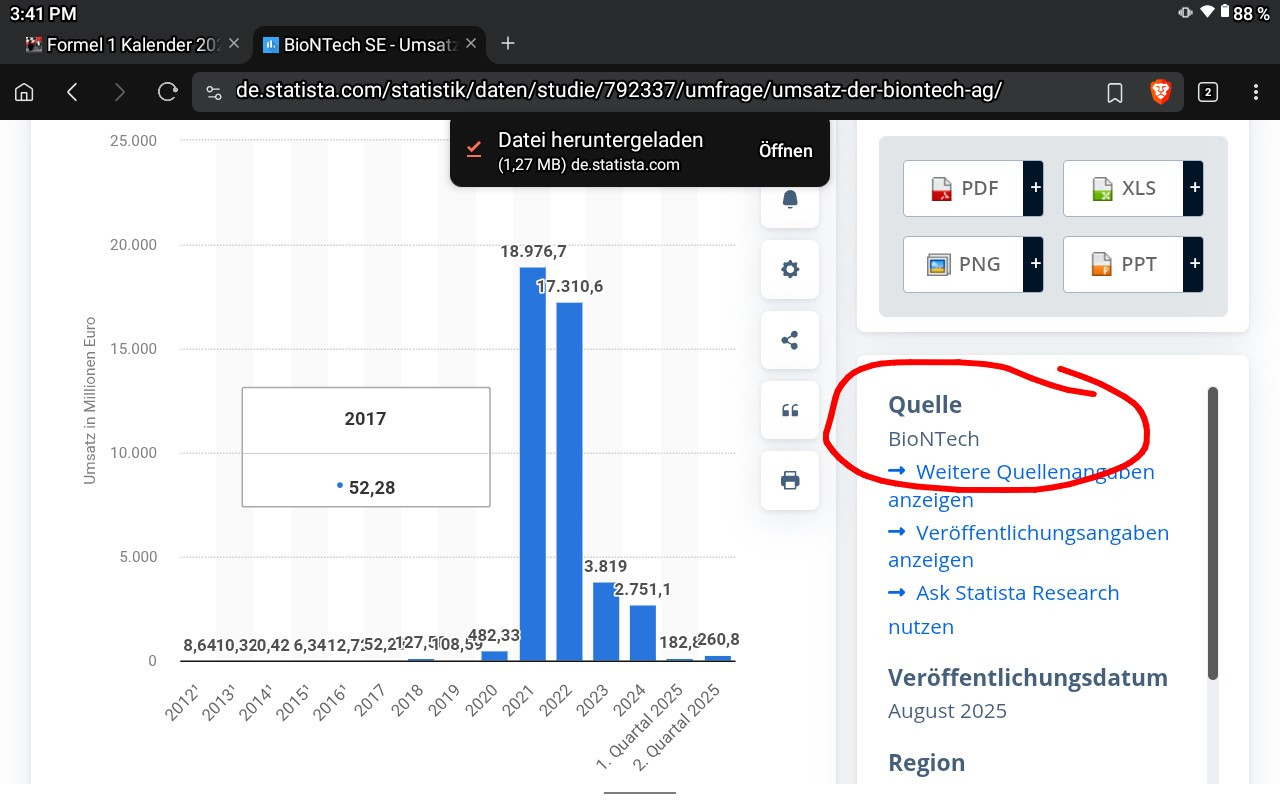
Task: Open a new browser tab
Action: click(x=508, y=43)
